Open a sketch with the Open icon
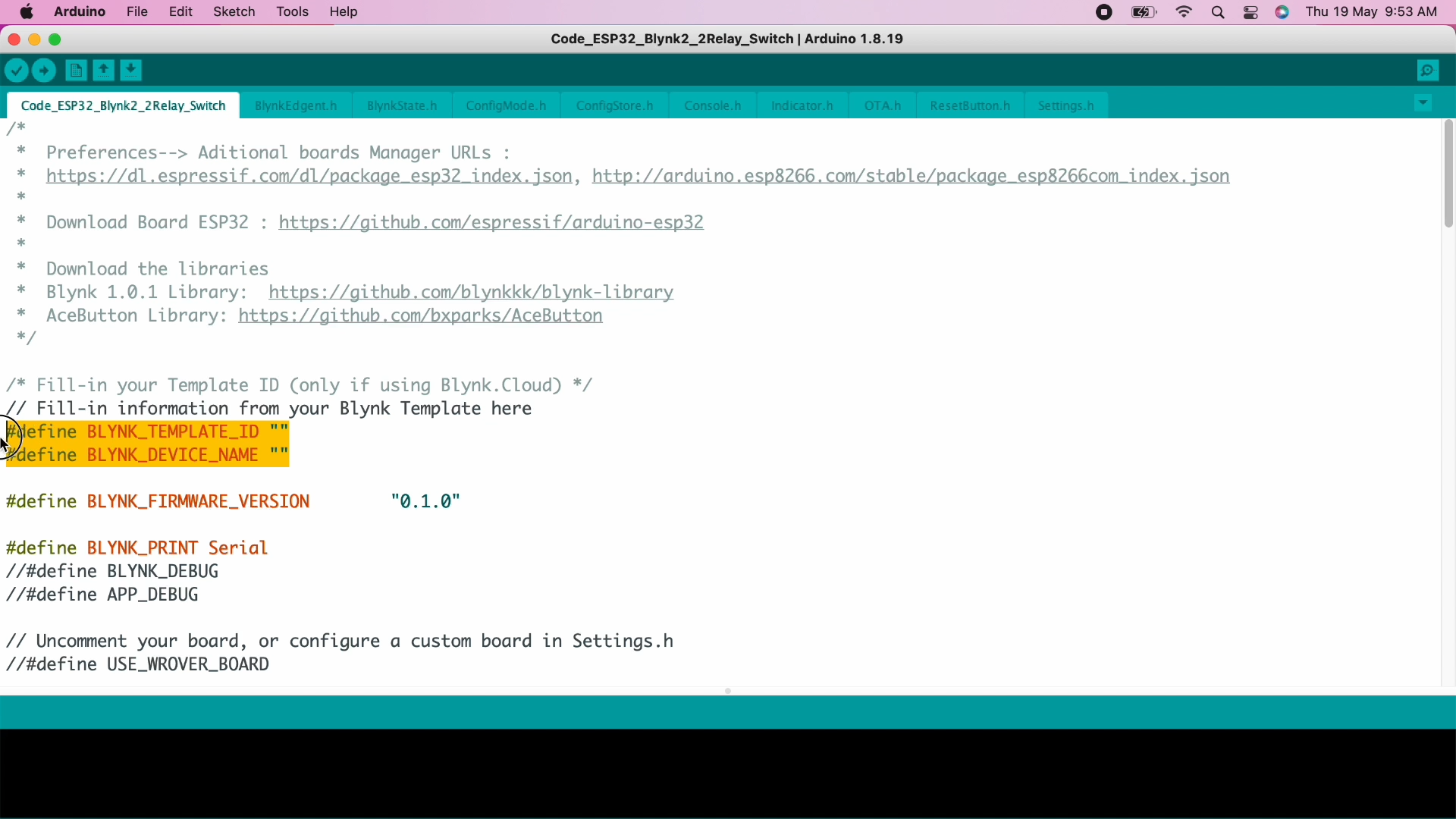Screen dimensions: 1456x819 104,71
